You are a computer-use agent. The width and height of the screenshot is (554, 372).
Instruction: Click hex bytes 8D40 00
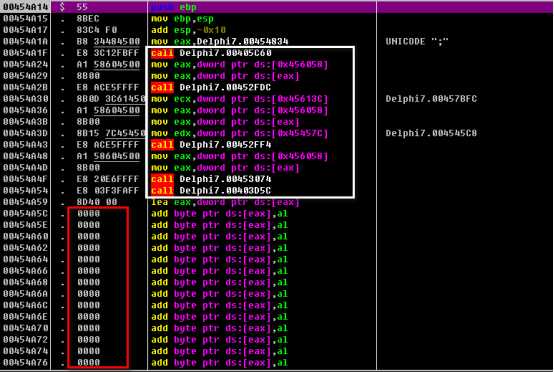(96, 202)
